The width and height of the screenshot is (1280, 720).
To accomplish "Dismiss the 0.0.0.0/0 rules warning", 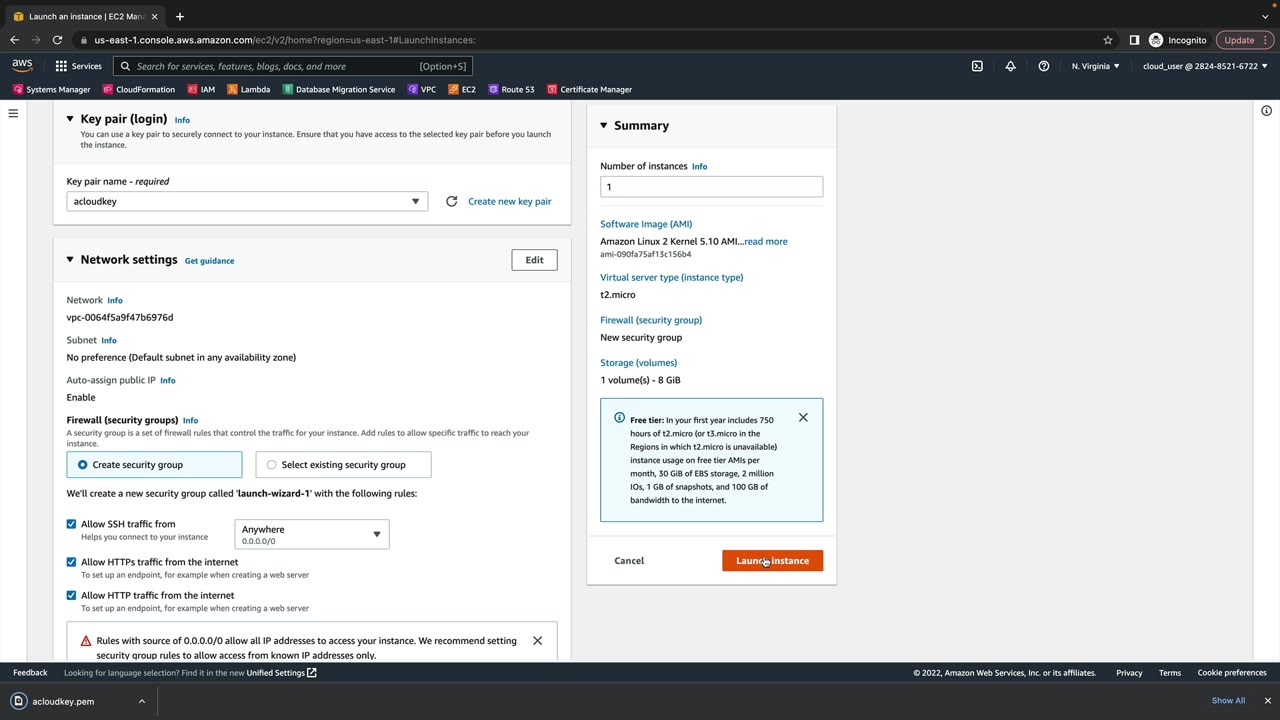I will [537, 640].
